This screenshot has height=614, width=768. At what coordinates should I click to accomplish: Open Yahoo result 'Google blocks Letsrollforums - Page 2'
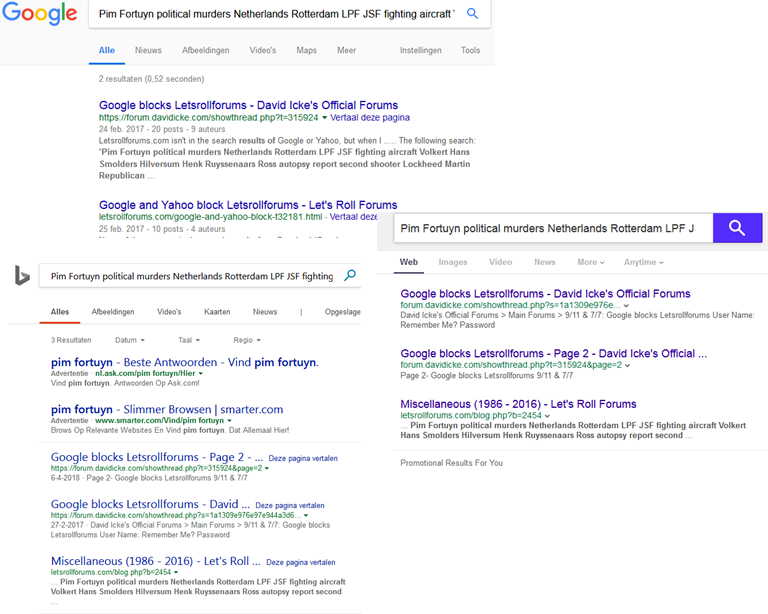pyautogui.click(x=553, y=354)
